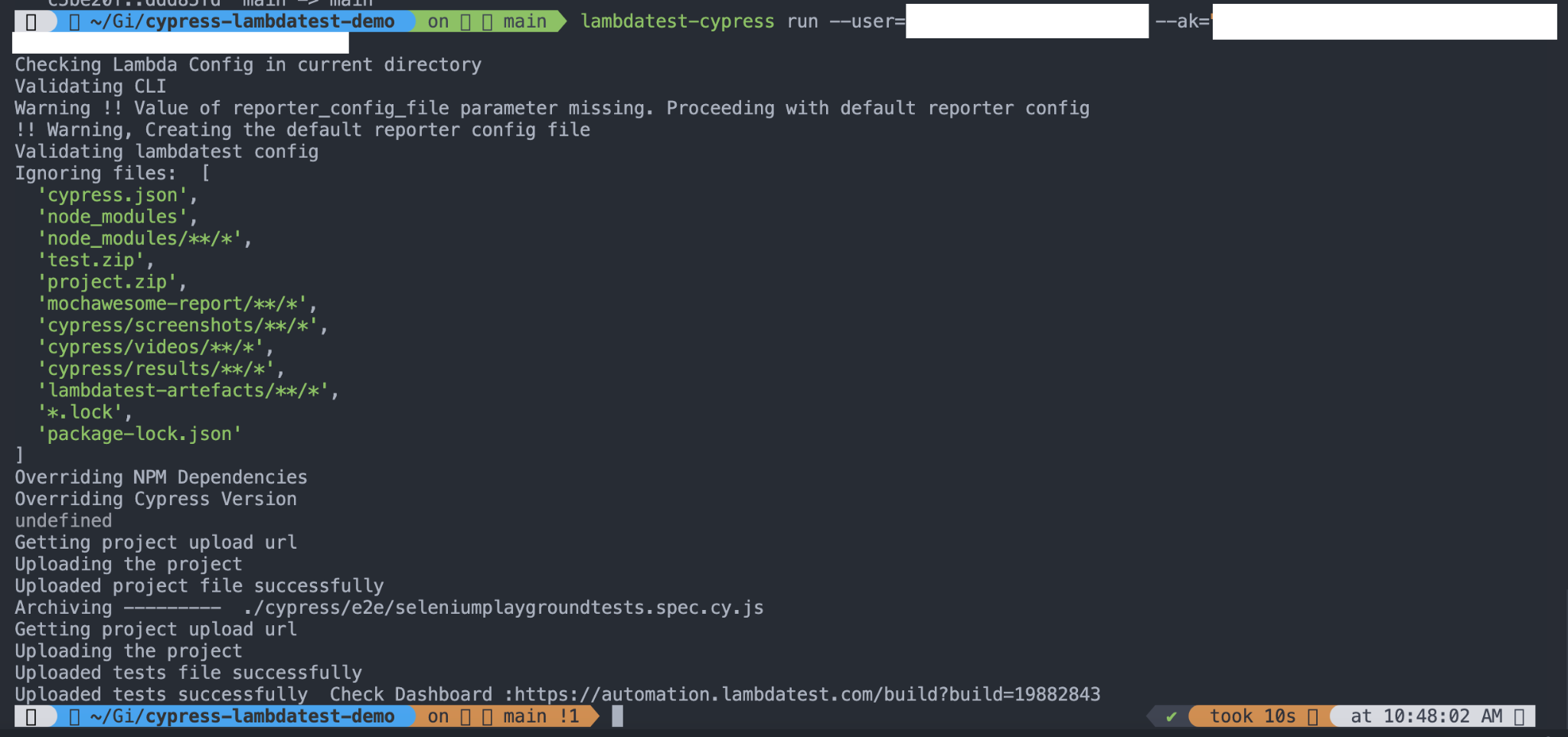Click the folder glyph in the latest prompt
This screenshot has width=1568, height=737.
click(74, 716)
